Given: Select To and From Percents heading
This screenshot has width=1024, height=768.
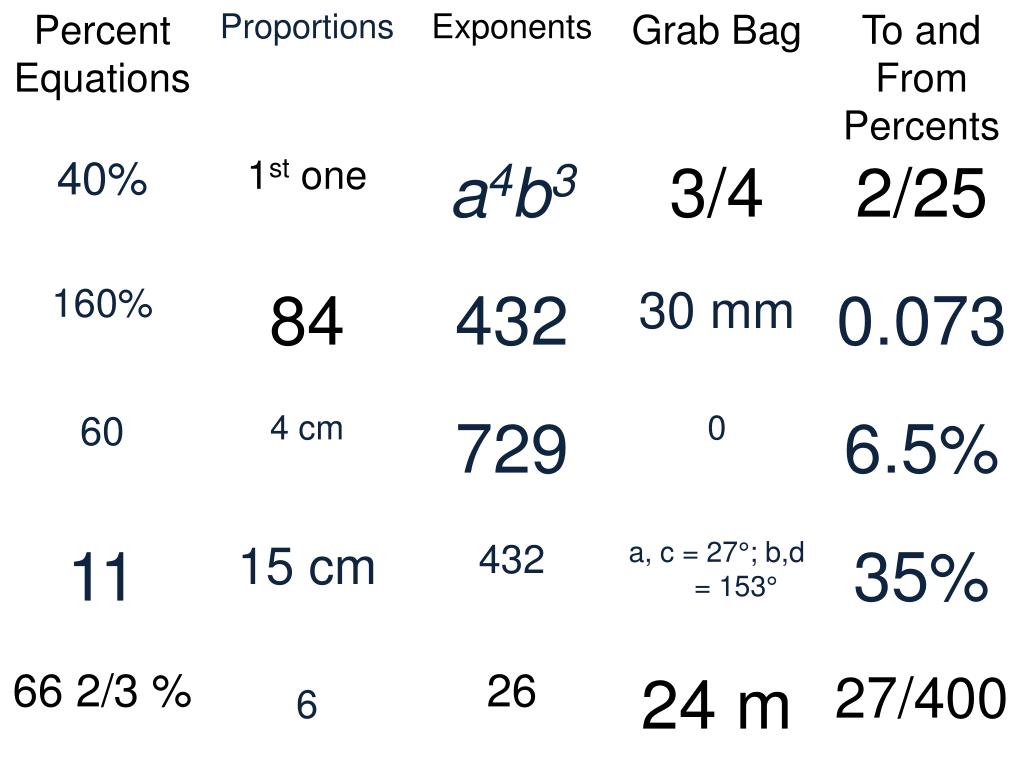Looking at the screenshot, I should click(921, 78).
